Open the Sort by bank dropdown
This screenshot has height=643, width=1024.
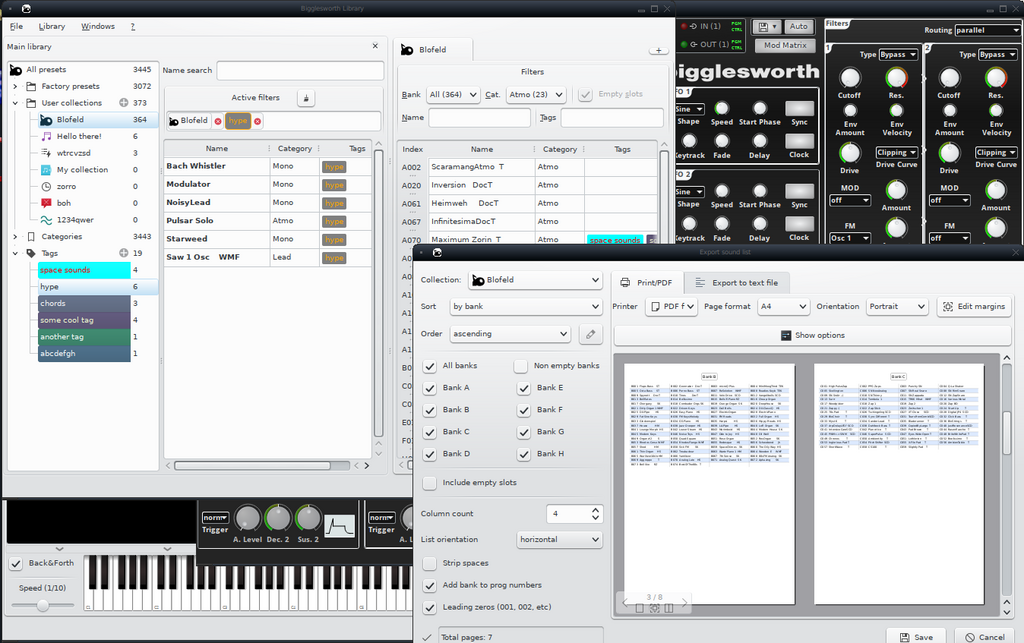tap(524, 307)
